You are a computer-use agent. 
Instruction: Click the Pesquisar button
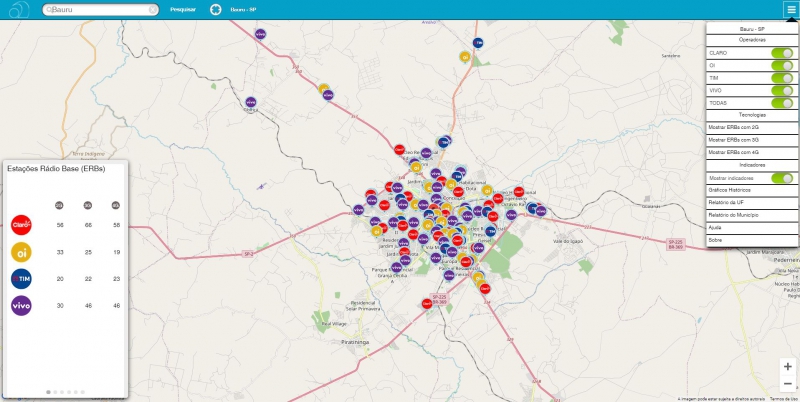(182, 9)
